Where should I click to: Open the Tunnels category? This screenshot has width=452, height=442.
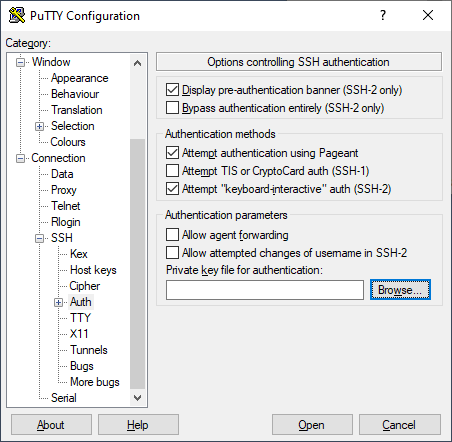pos(89,350)
